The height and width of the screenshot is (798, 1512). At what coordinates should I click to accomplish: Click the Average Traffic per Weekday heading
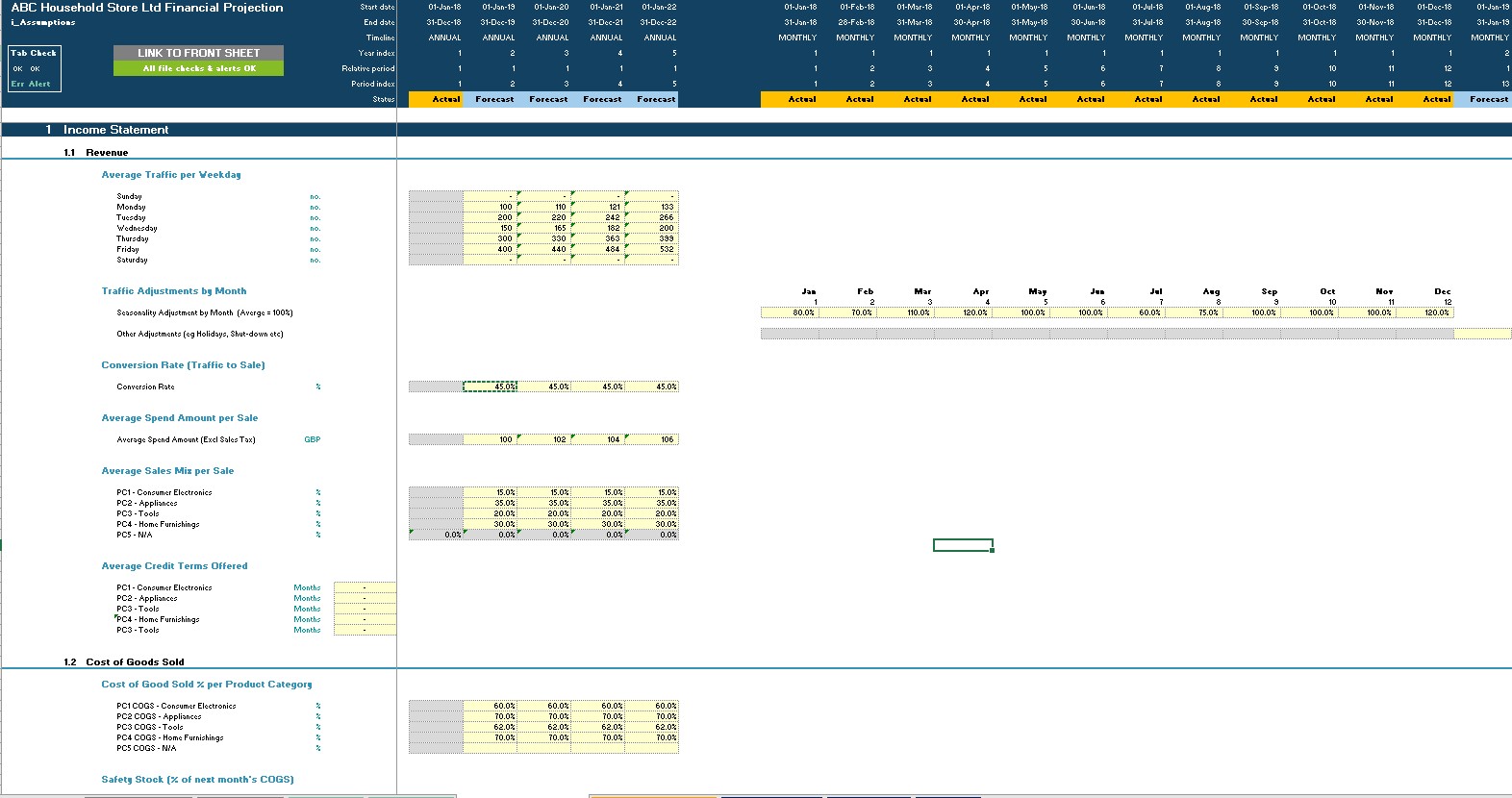point(171,175)
